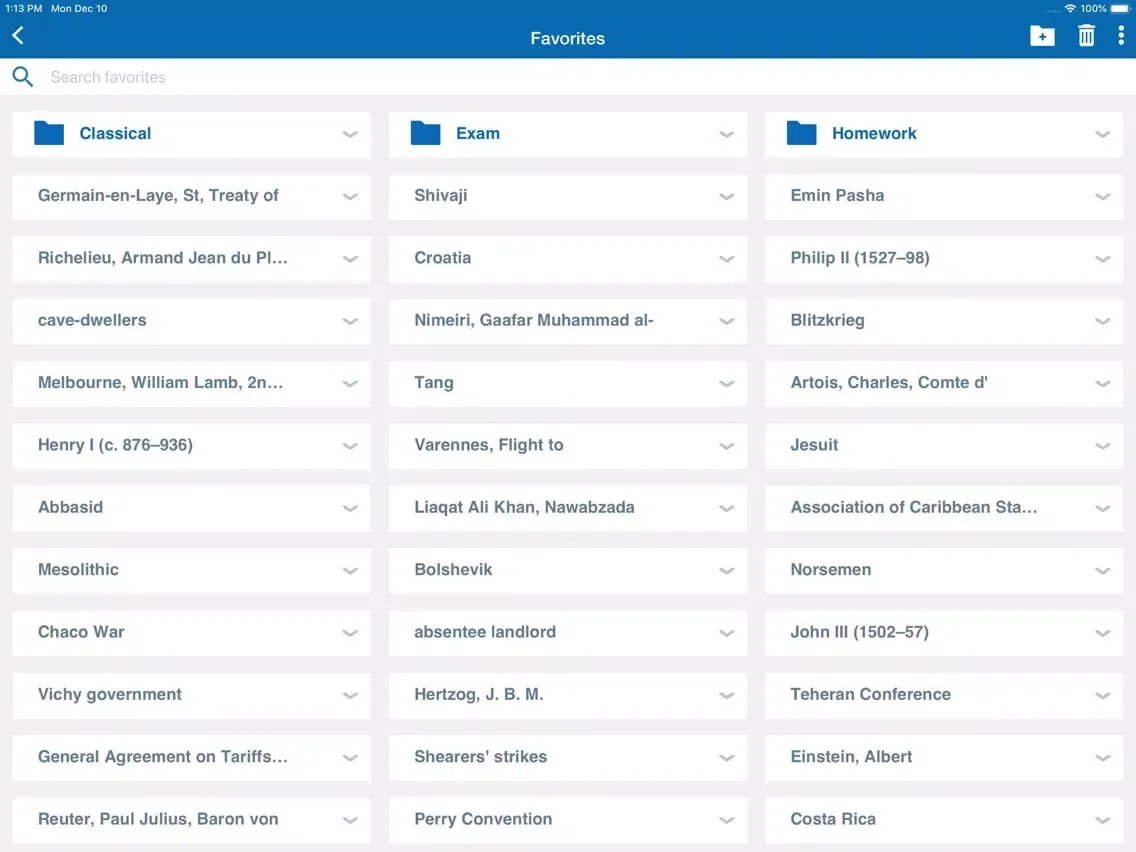Viewport: 1136px width, 852px height.
Task: Open the Perry Convention entry
Action: point(483,819)
